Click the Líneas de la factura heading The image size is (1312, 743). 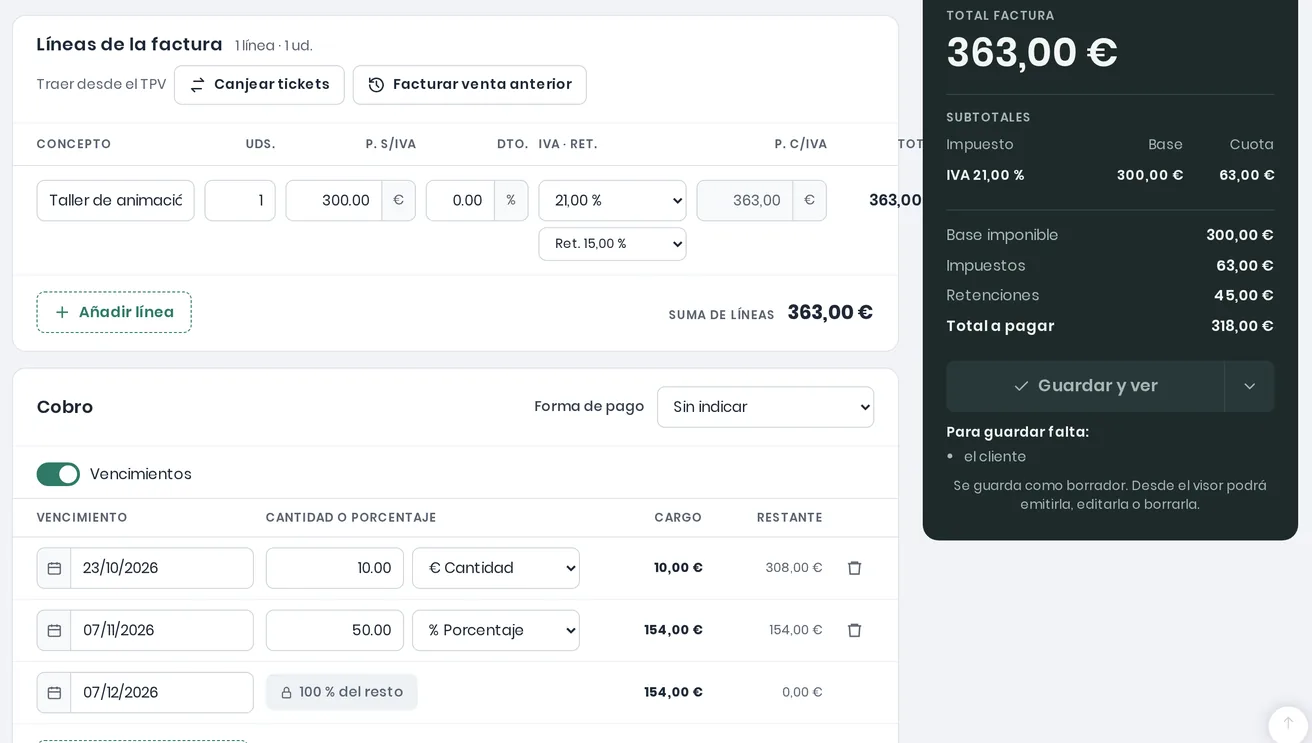[x=129, y=44]
